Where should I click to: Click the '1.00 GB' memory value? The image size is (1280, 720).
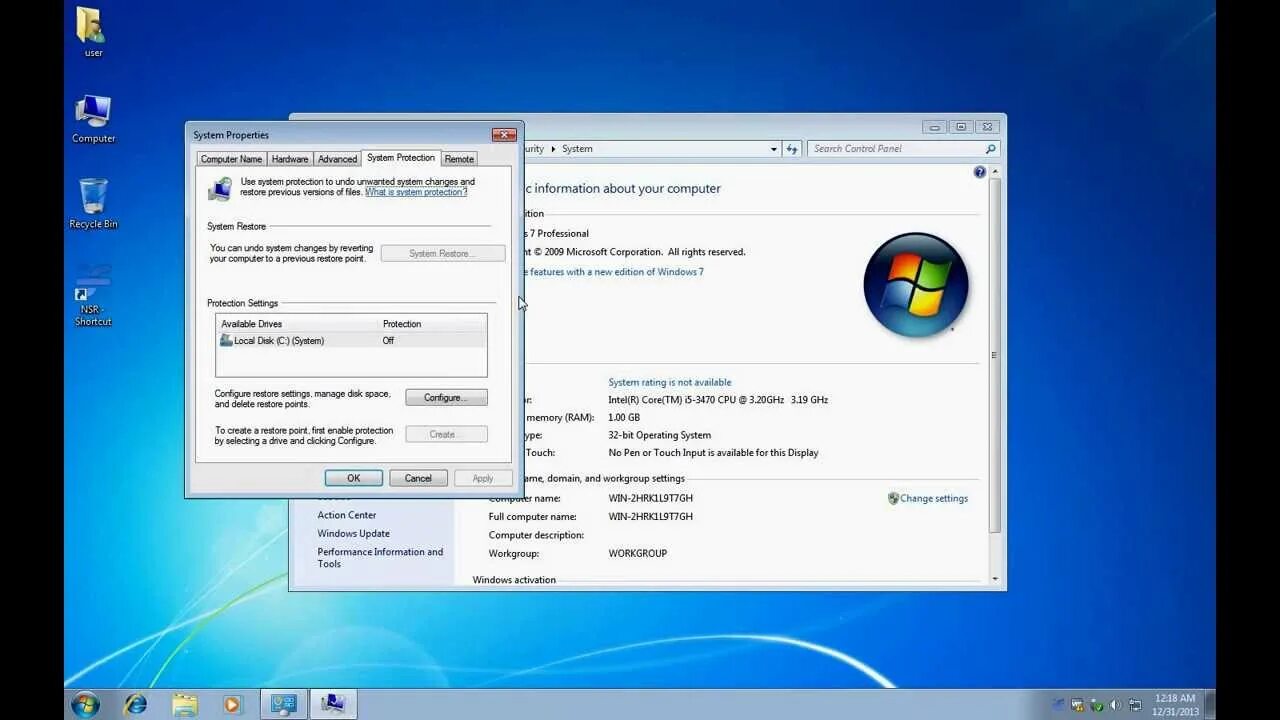click(x=624, y=417)
